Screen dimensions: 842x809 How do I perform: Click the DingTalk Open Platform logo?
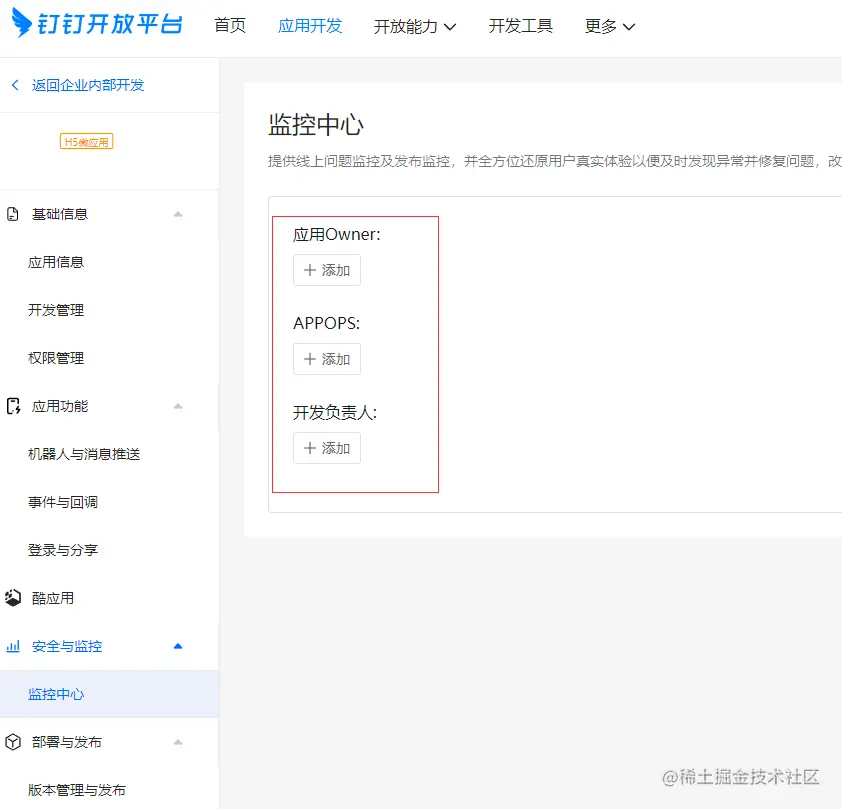[97, 24]
